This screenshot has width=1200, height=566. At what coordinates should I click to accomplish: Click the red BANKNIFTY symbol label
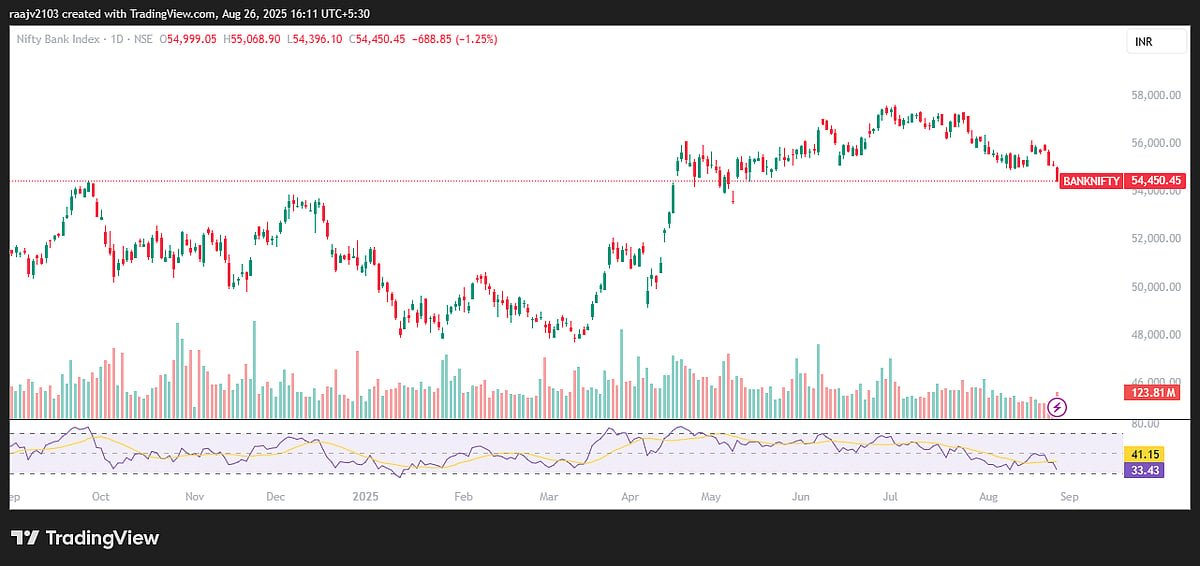(1090, 181)
